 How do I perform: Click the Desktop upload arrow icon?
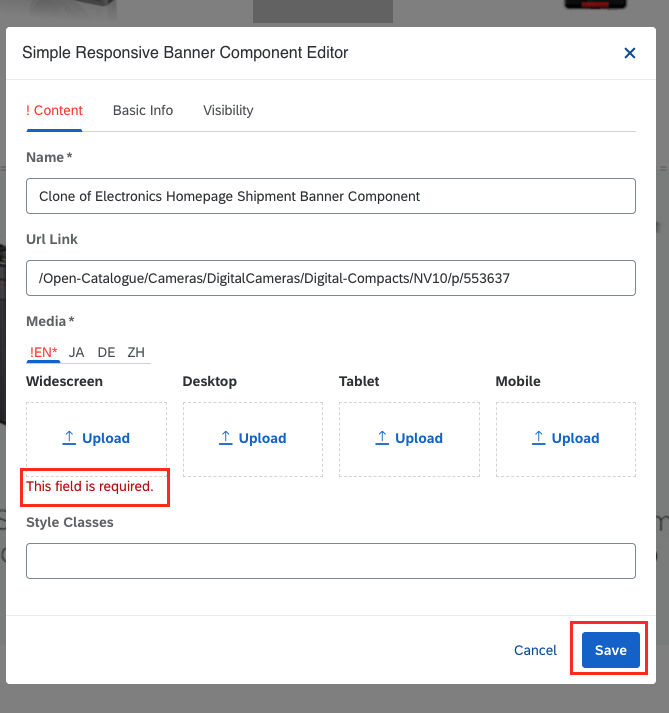click(226, 438)
